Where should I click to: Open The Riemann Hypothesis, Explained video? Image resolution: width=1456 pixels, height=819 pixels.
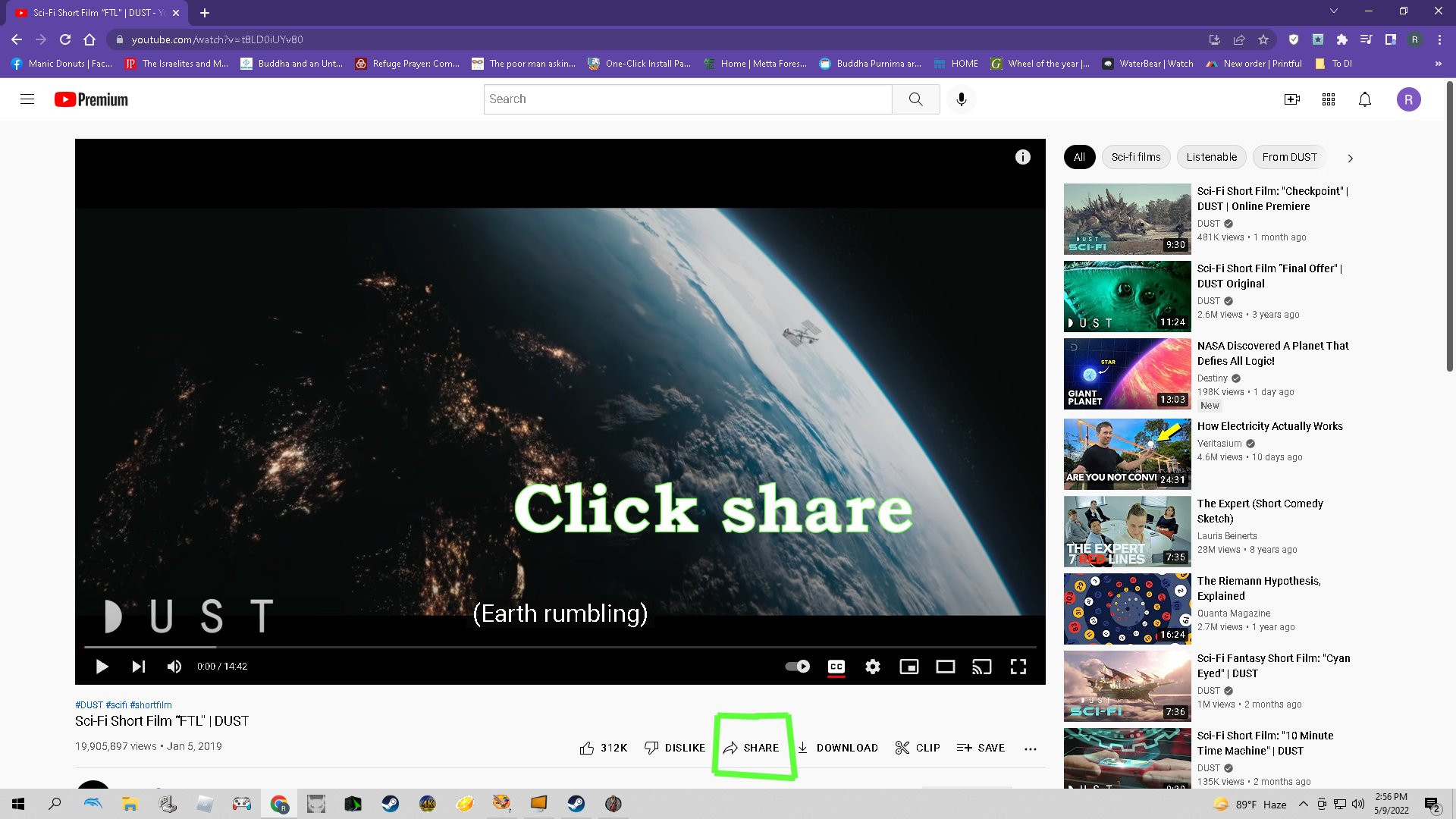click(1259, 588)
